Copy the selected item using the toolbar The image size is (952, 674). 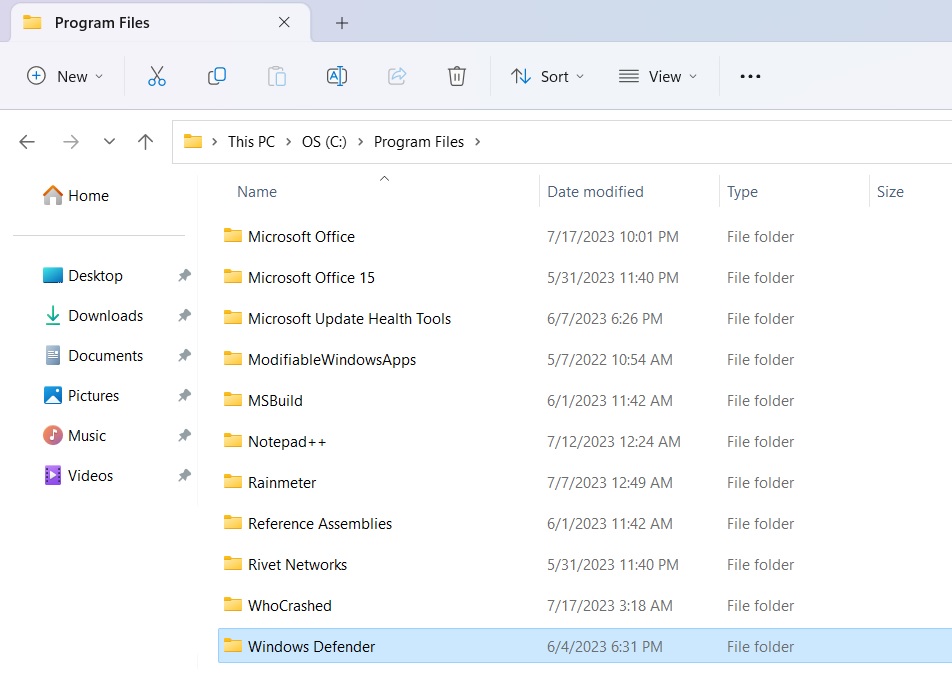216,75
